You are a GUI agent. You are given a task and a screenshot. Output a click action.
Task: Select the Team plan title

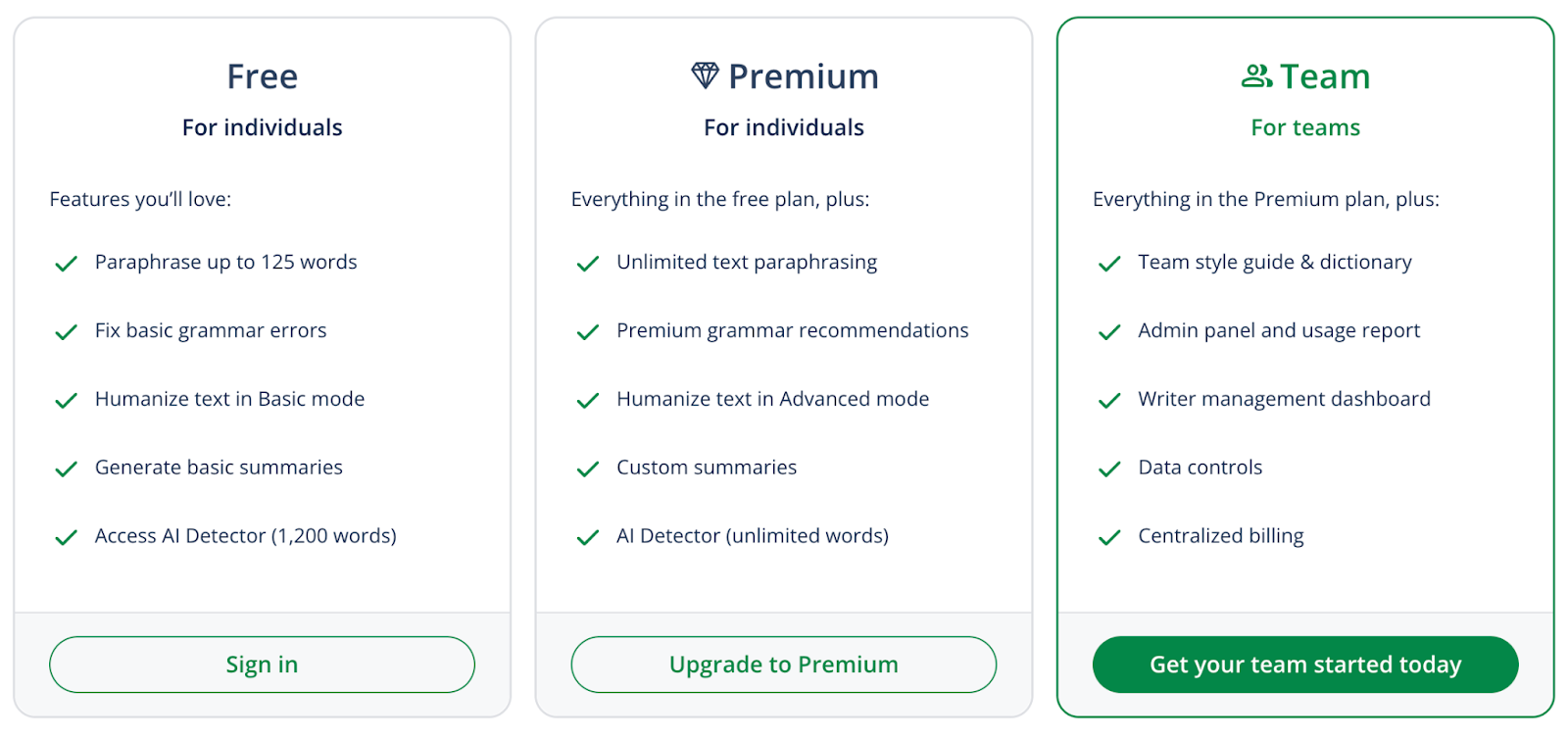click(x=1325, y=76)
